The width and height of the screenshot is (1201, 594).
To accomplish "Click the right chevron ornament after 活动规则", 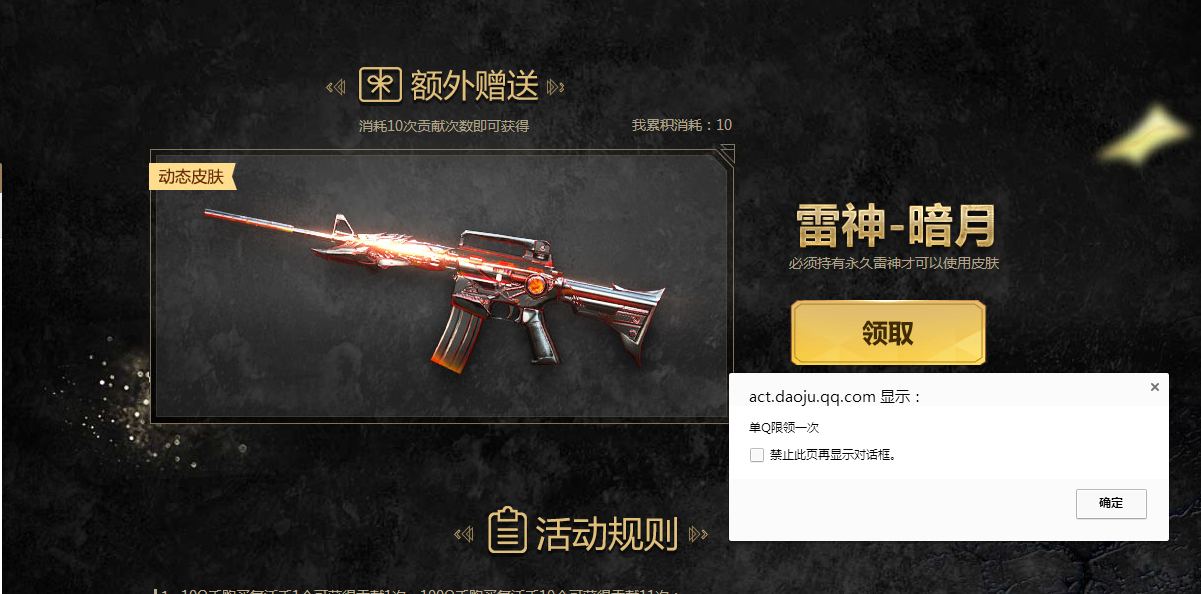I will coord(698,534).
